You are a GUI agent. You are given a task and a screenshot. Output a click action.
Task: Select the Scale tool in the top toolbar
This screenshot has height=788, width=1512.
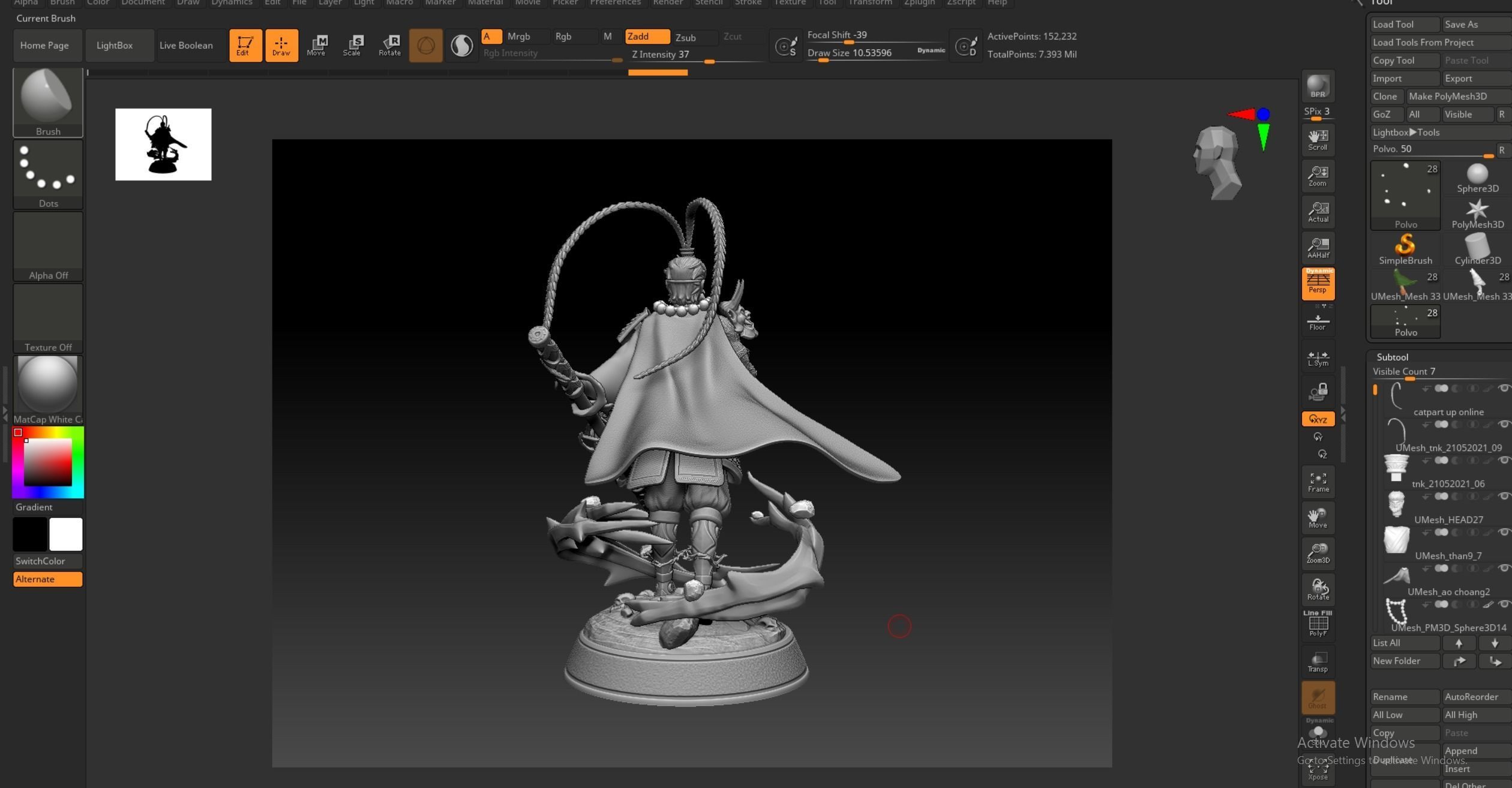point(353,45)
